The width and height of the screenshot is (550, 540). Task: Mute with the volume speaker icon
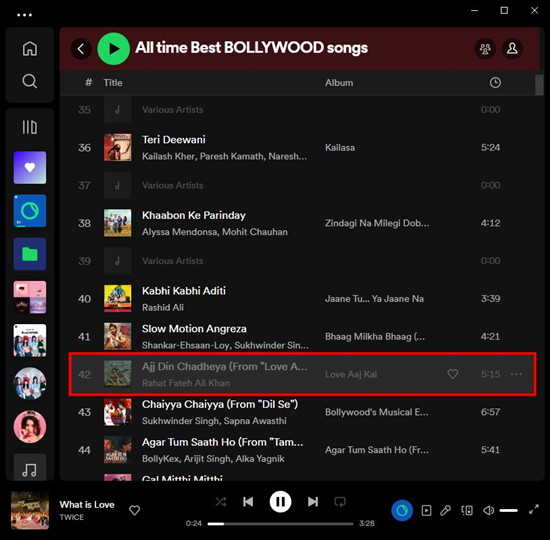pyautogui.click(x=488, y=510)
